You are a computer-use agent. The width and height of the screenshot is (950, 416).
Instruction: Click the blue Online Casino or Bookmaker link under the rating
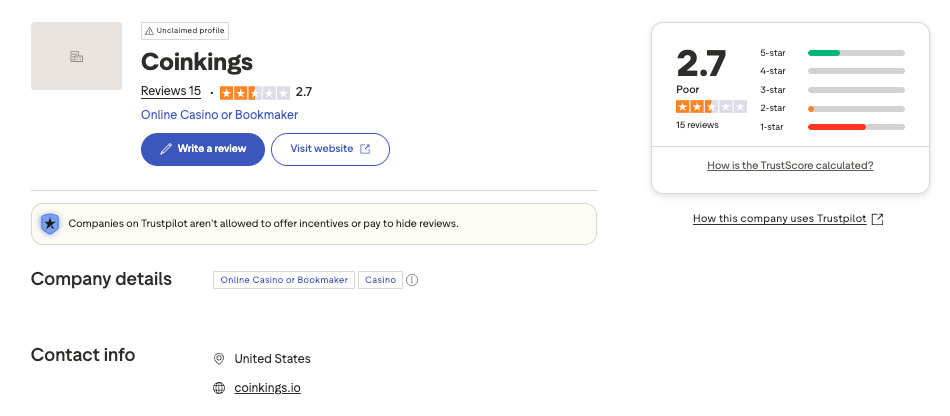219,115
